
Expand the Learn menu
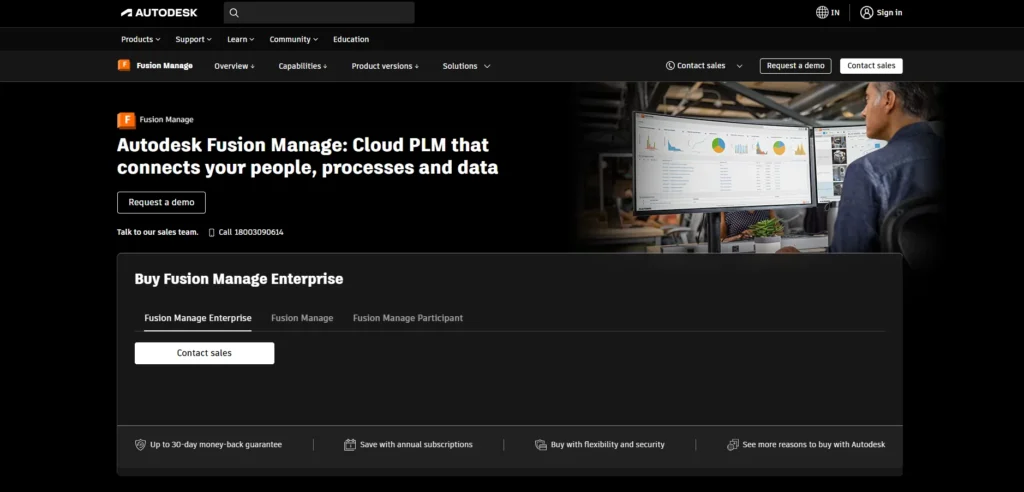240,39
